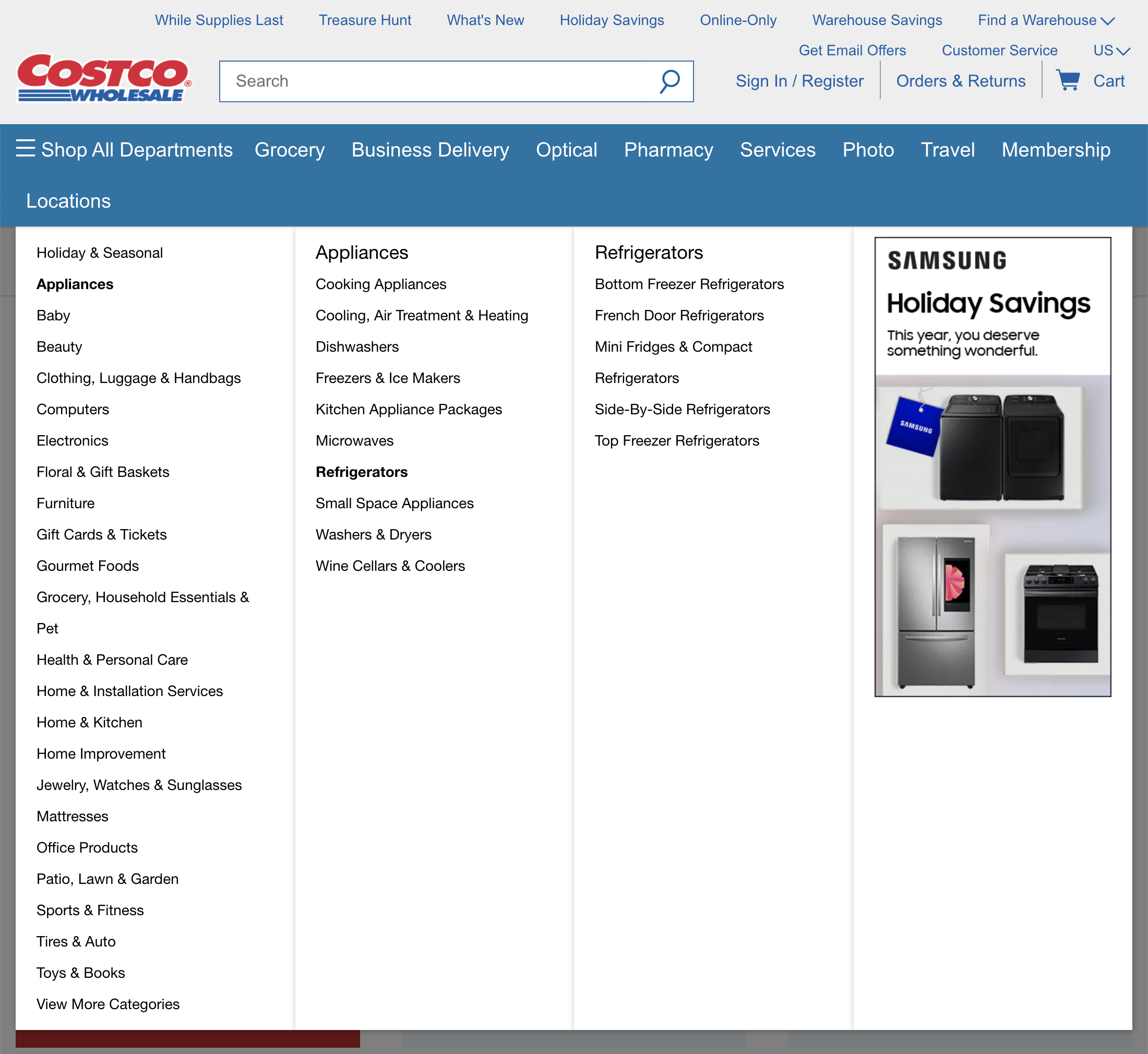
Task: Visit the Treasure Hunt page
Action: click(x=366, y=20)
